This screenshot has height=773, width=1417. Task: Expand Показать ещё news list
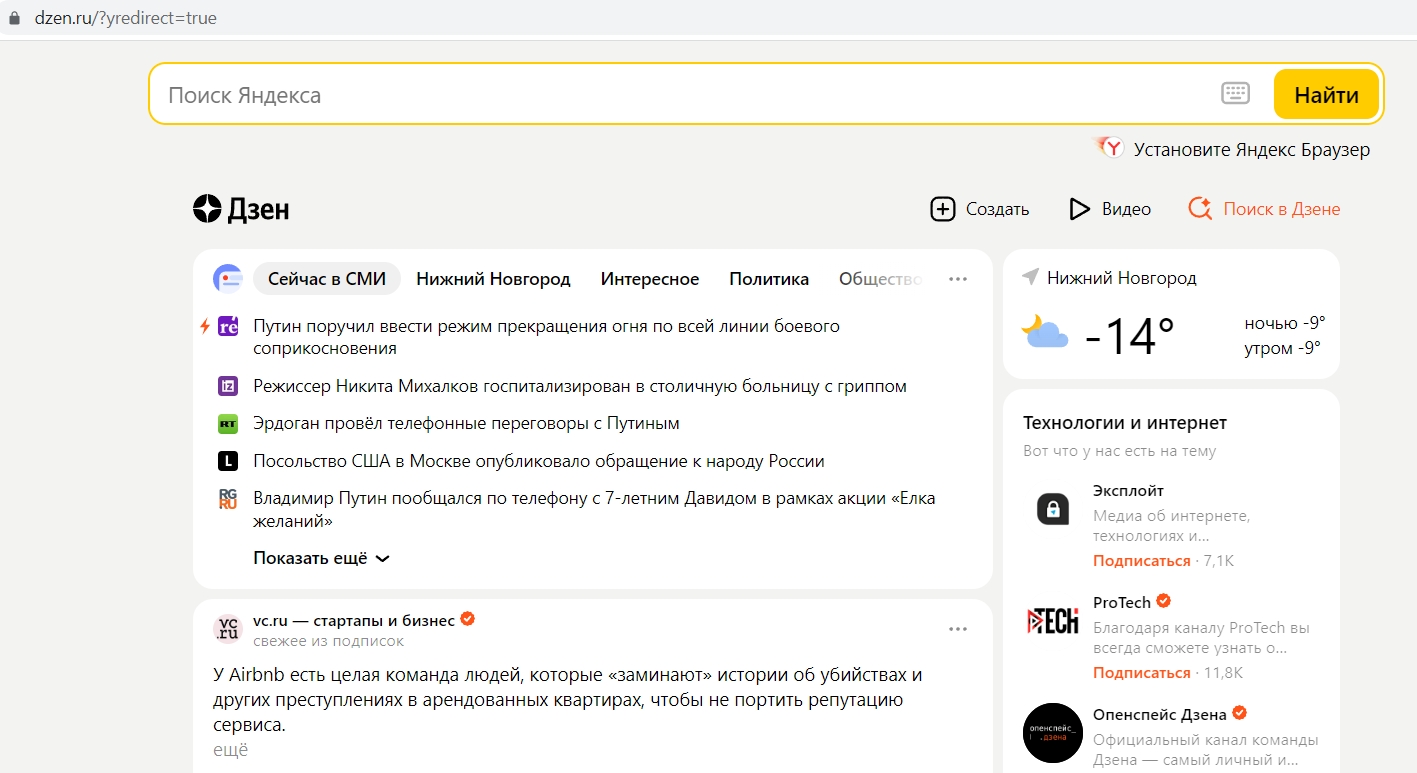[320, 558]
